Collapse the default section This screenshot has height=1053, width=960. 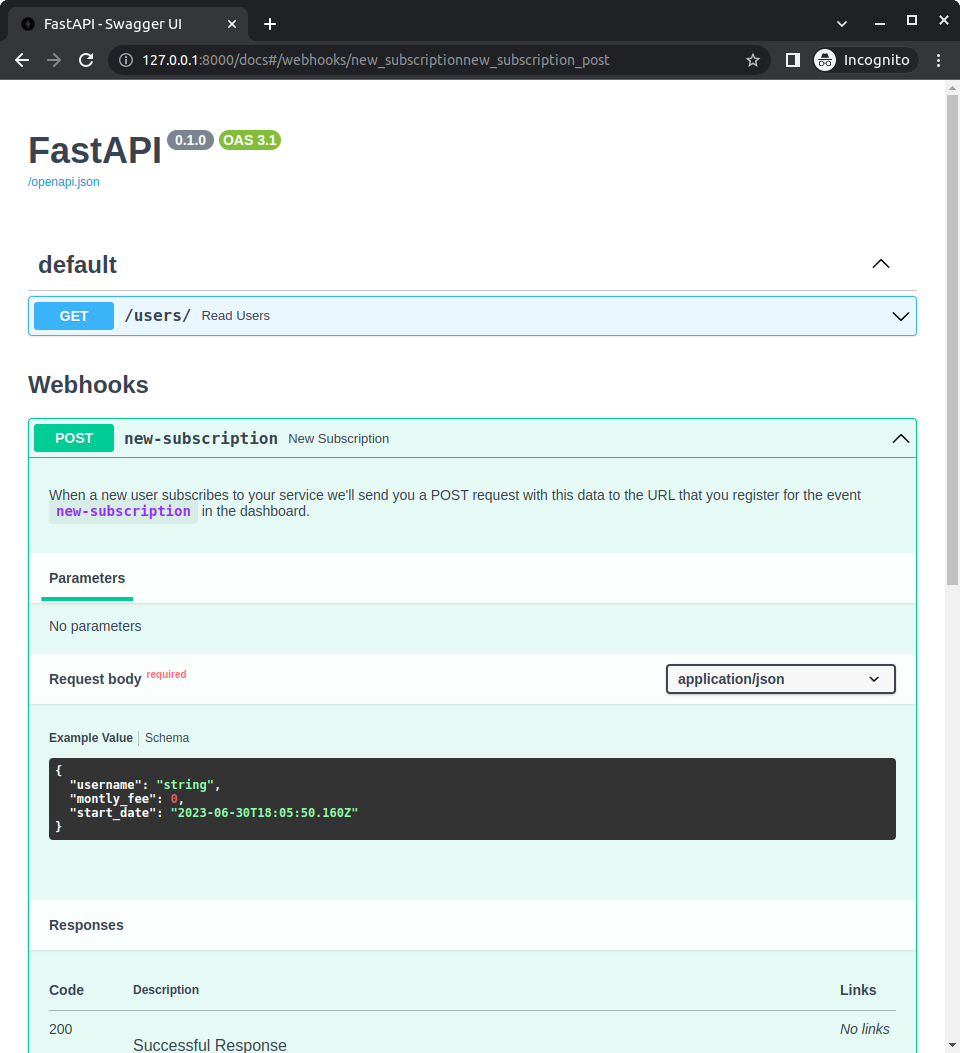click(880, 264)
